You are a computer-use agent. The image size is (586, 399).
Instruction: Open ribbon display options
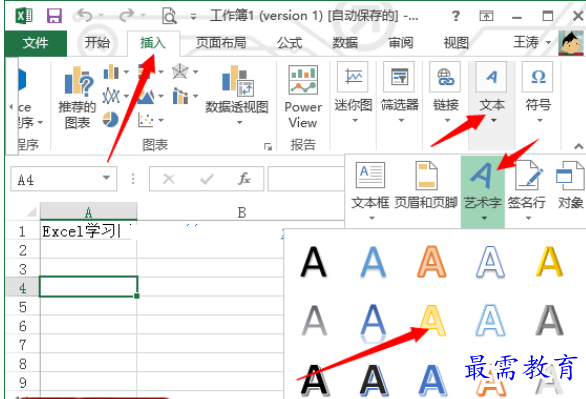coord(486,16)
